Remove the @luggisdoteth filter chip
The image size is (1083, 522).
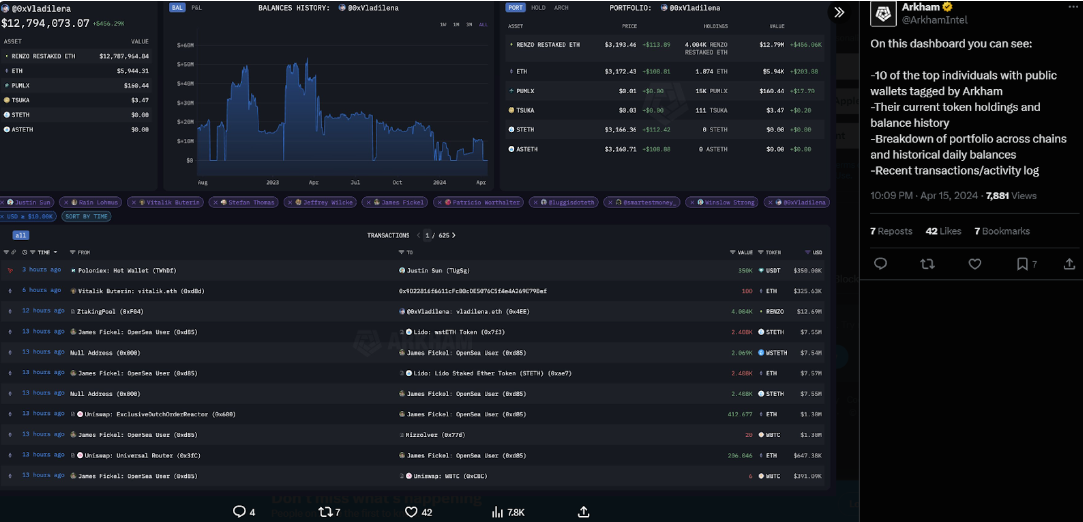tap(536, 202)
